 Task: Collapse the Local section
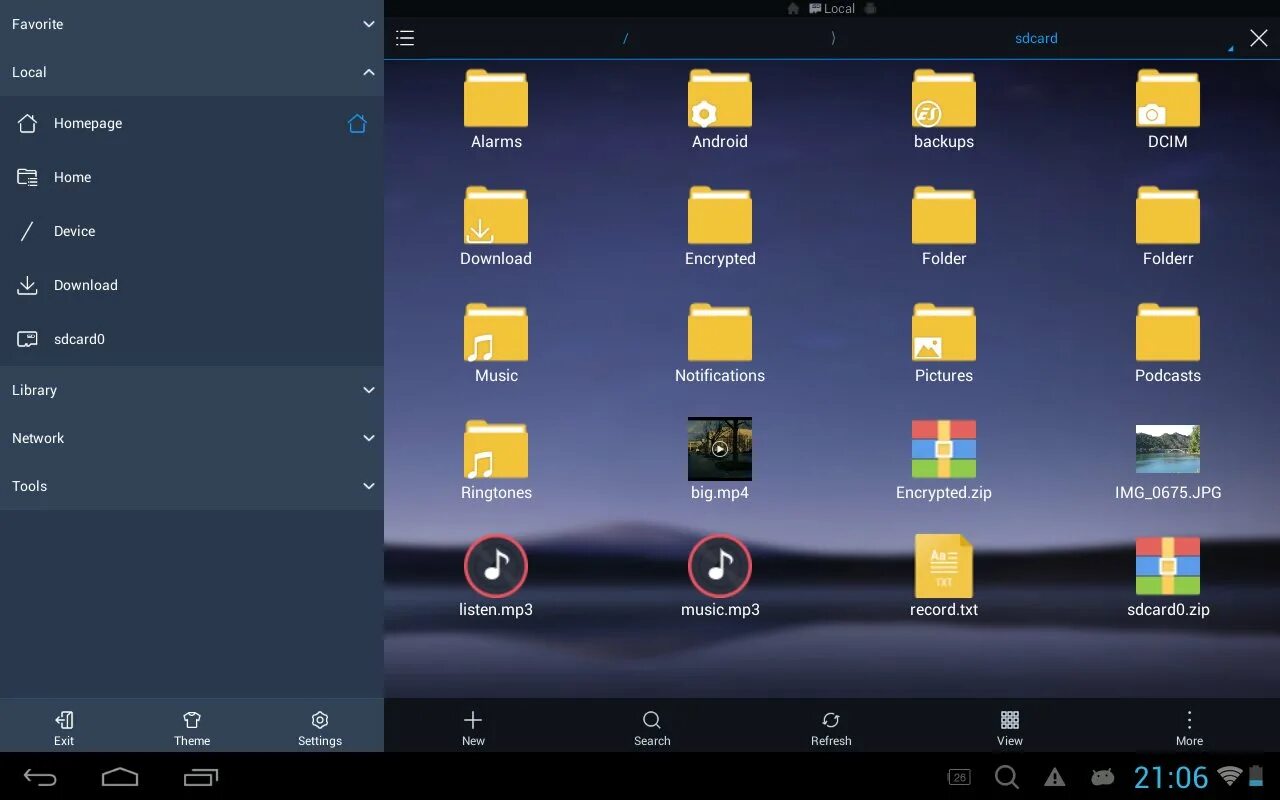click(x=192, y=72)
